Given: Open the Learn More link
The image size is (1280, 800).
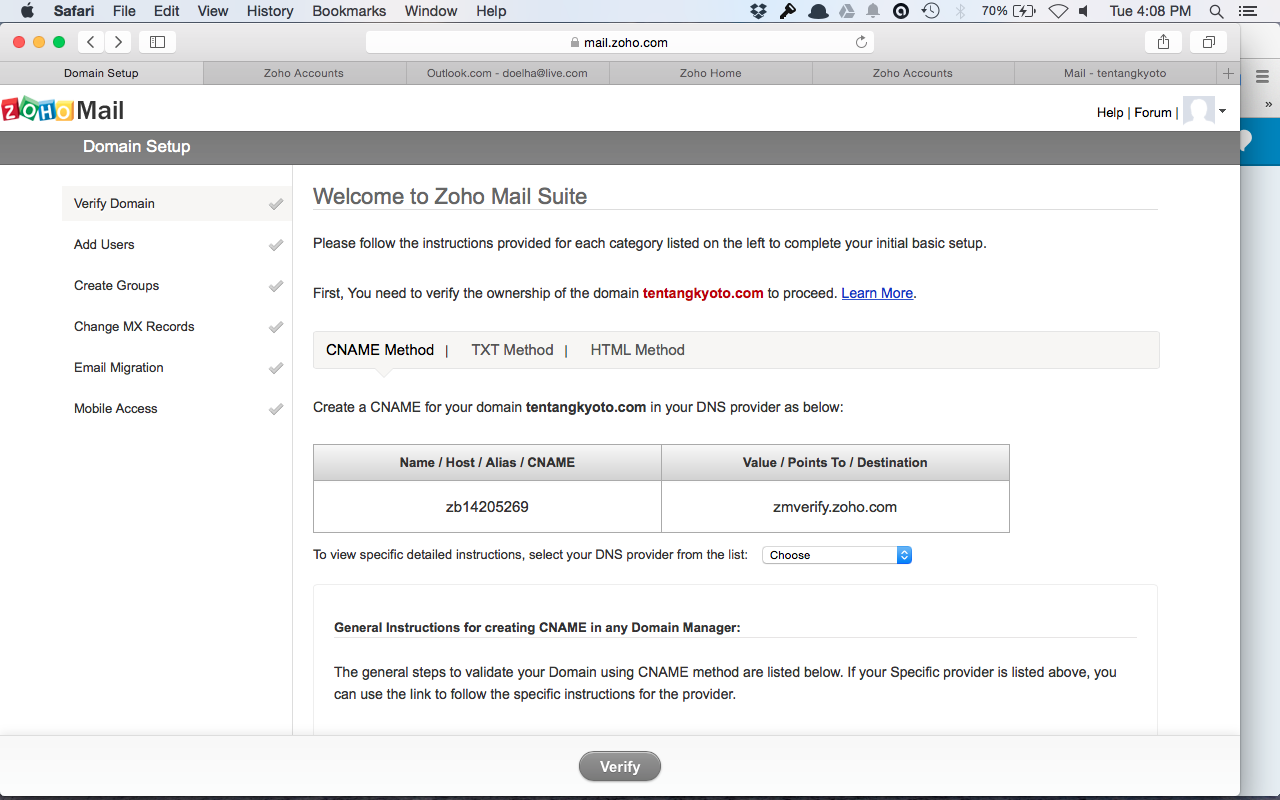Looking at the screenshot, I should 877,293.
